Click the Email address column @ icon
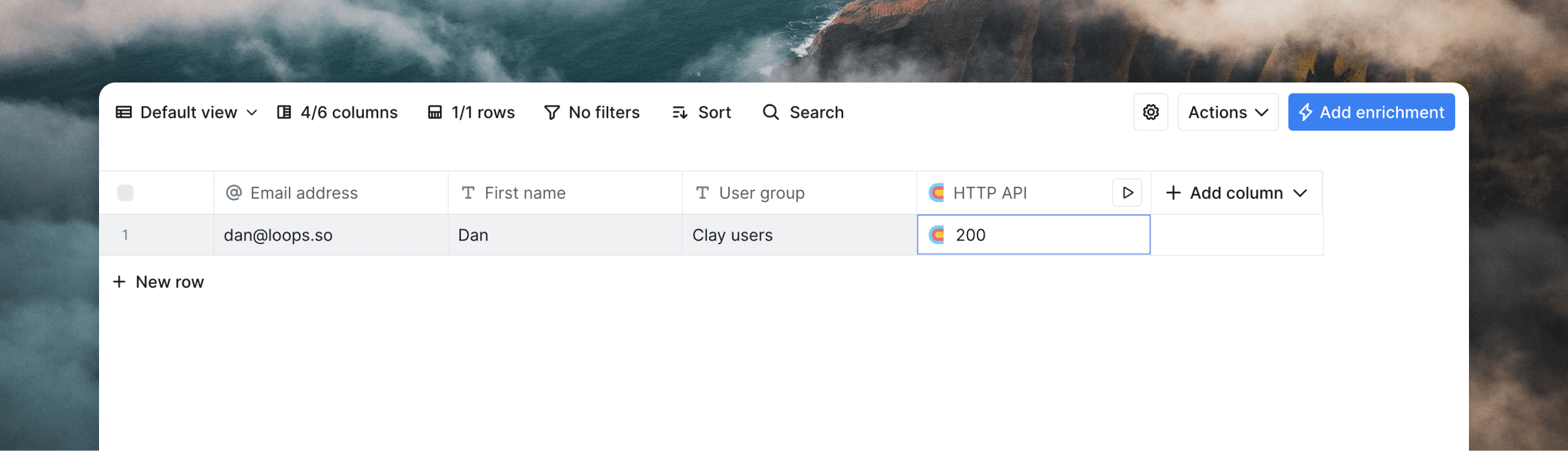1568x451 pixels. pos(234,192)
